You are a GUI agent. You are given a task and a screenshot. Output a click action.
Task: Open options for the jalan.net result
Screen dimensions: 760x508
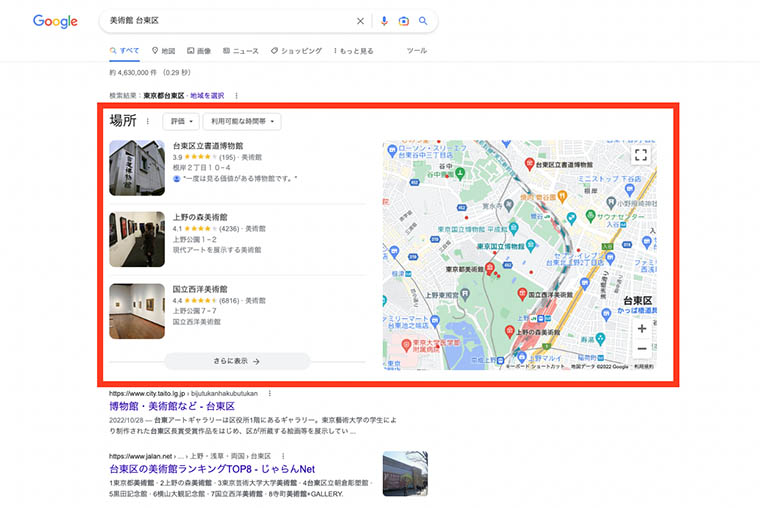283,456
